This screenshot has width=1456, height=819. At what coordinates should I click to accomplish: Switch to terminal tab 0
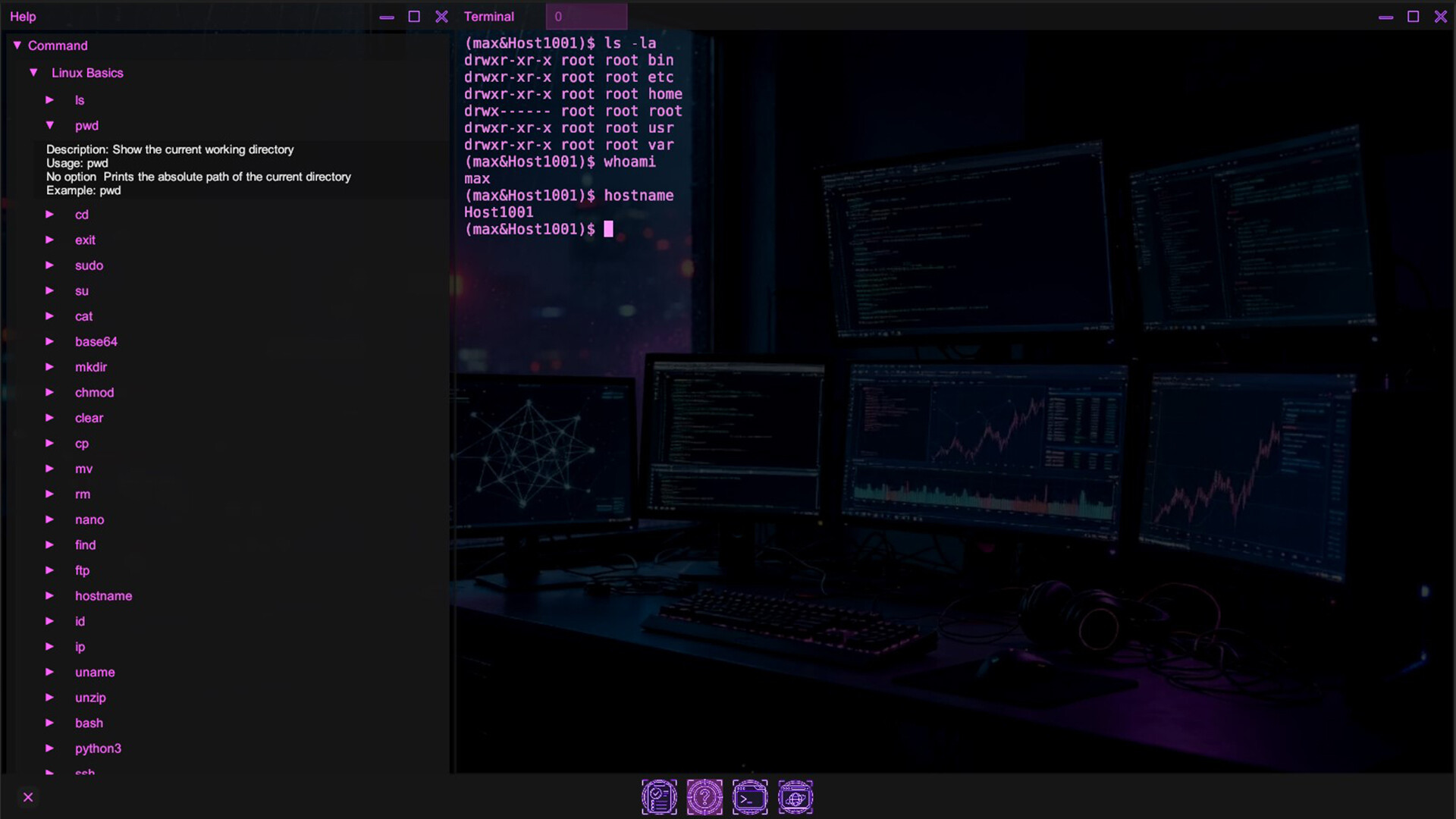(x=586, y=17)
